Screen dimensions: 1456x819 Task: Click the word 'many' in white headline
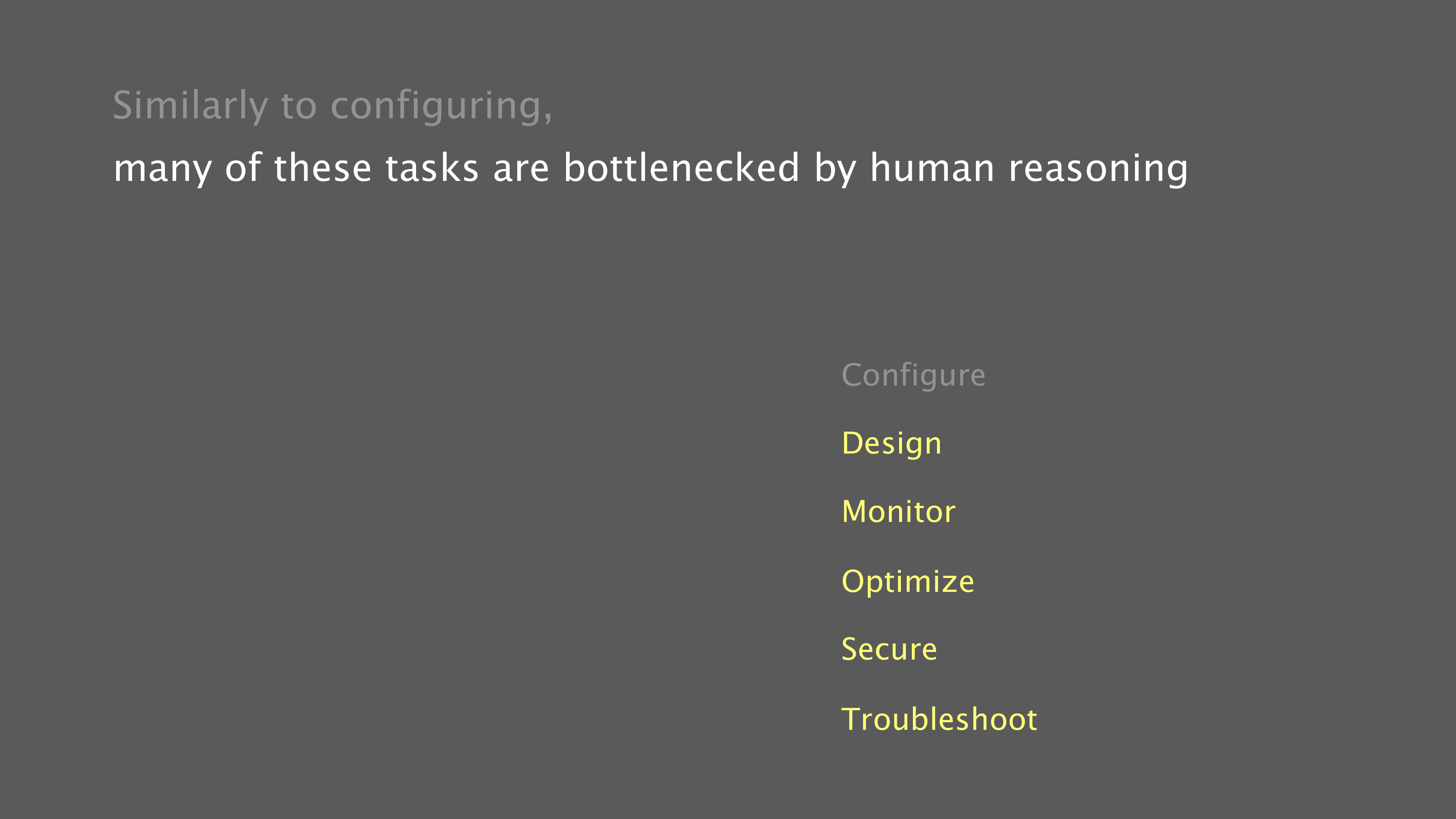162,169
